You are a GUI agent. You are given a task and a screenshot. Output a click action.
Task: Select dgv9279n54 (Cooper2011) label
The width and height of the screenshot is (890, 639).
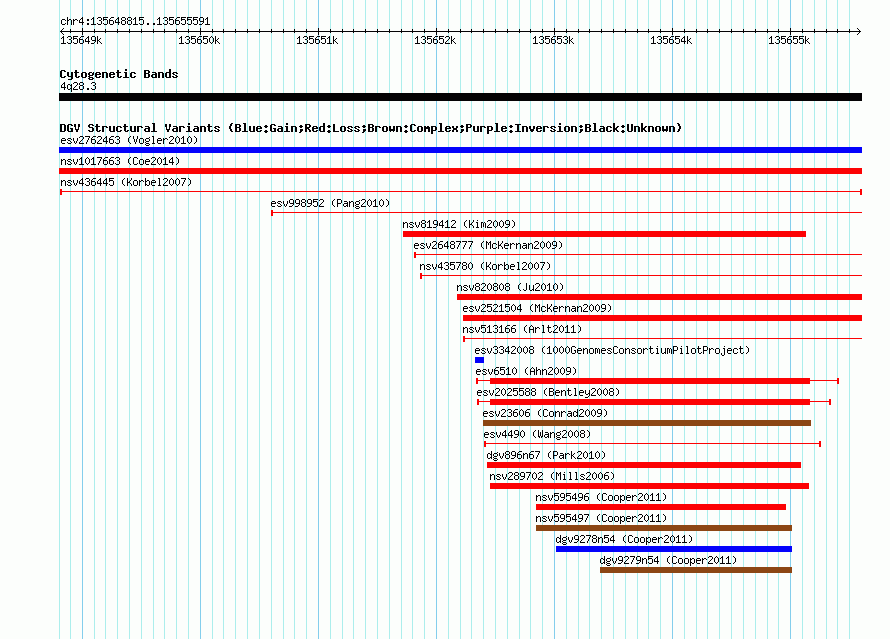(668, 560)
